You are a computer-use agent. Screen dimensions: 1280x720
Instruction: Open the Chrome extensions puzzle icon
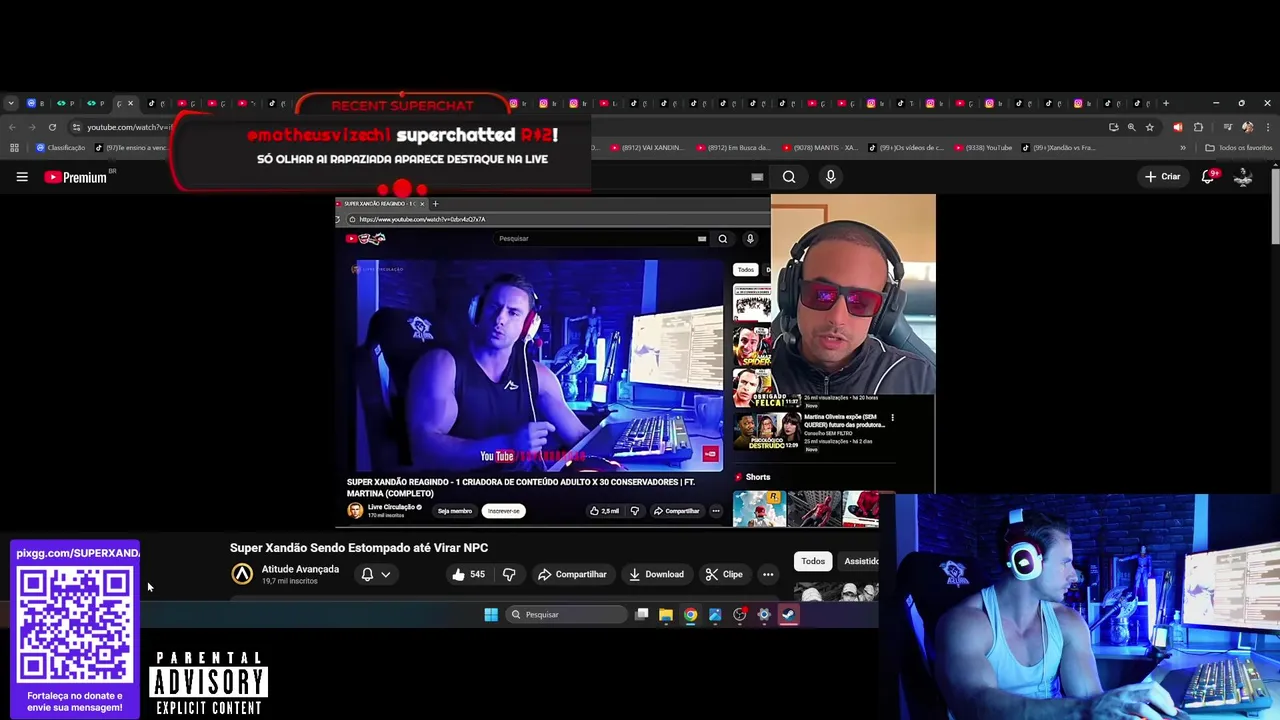[1199, 127]
